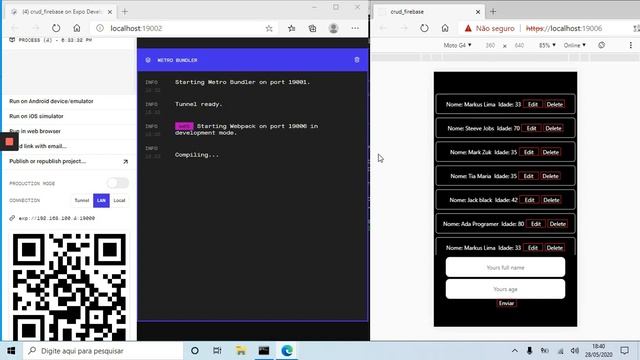
Task: Click the taskbar clock showing 18:40
Action: pyautogui.click(x=598, y=351)
